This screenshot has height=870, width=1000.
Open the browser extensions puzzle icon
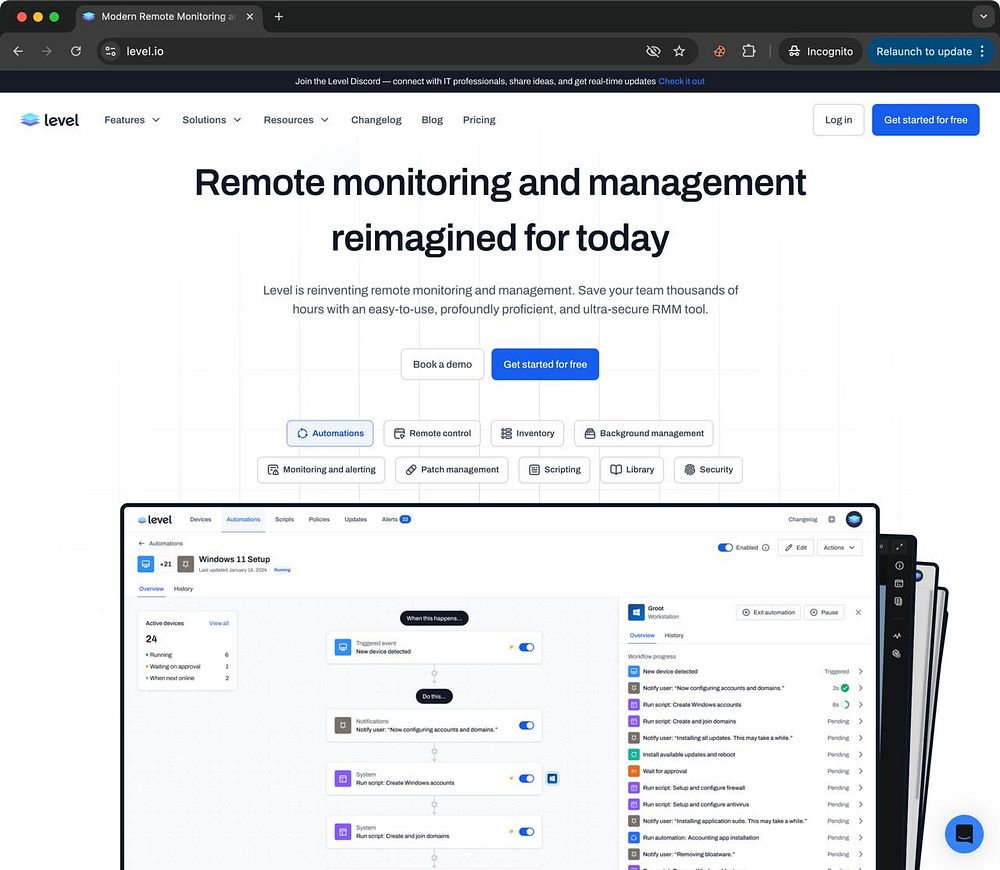tap(749, 51)
